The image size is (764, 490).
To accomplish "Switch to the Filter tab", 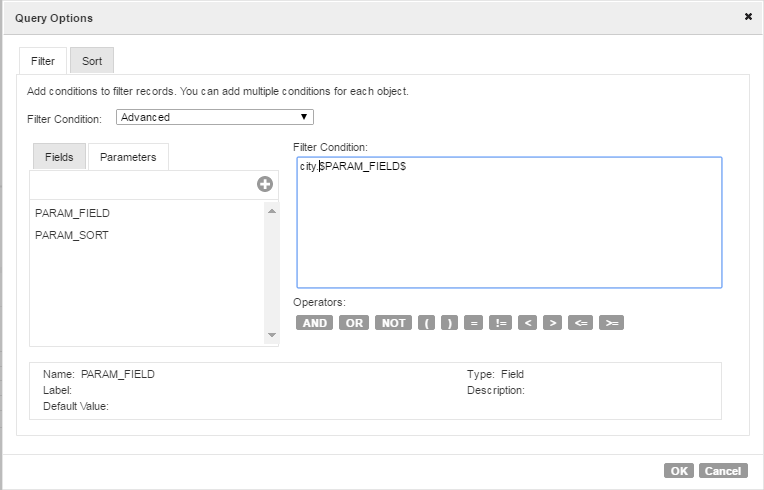I will (43, 61).
